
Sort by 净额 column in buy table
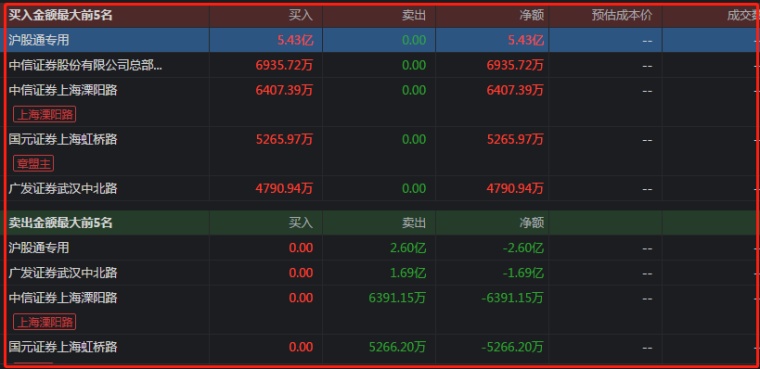532,16
